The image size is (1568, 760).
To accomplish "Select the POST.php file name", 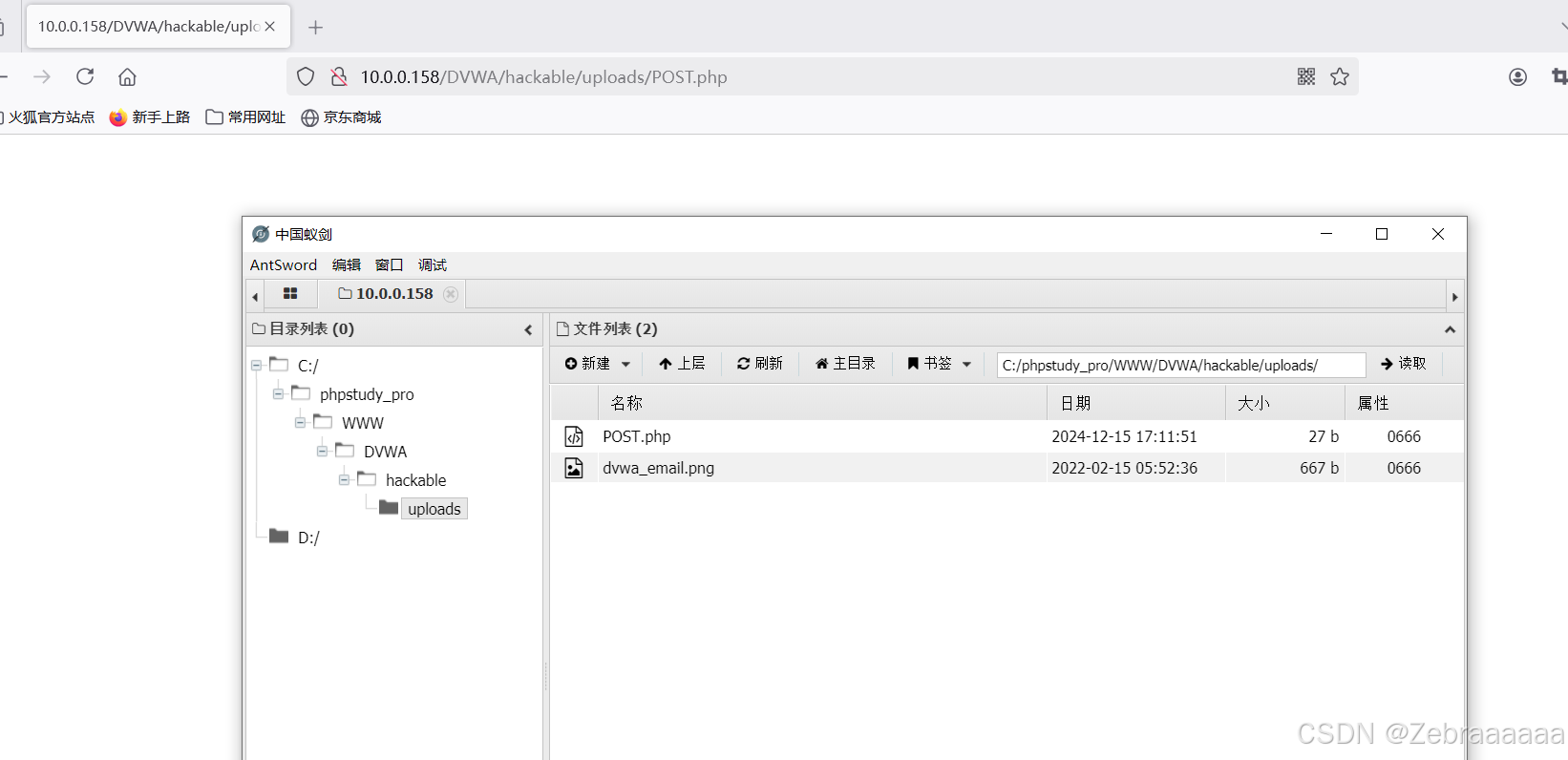I will (x=637, y=436).
